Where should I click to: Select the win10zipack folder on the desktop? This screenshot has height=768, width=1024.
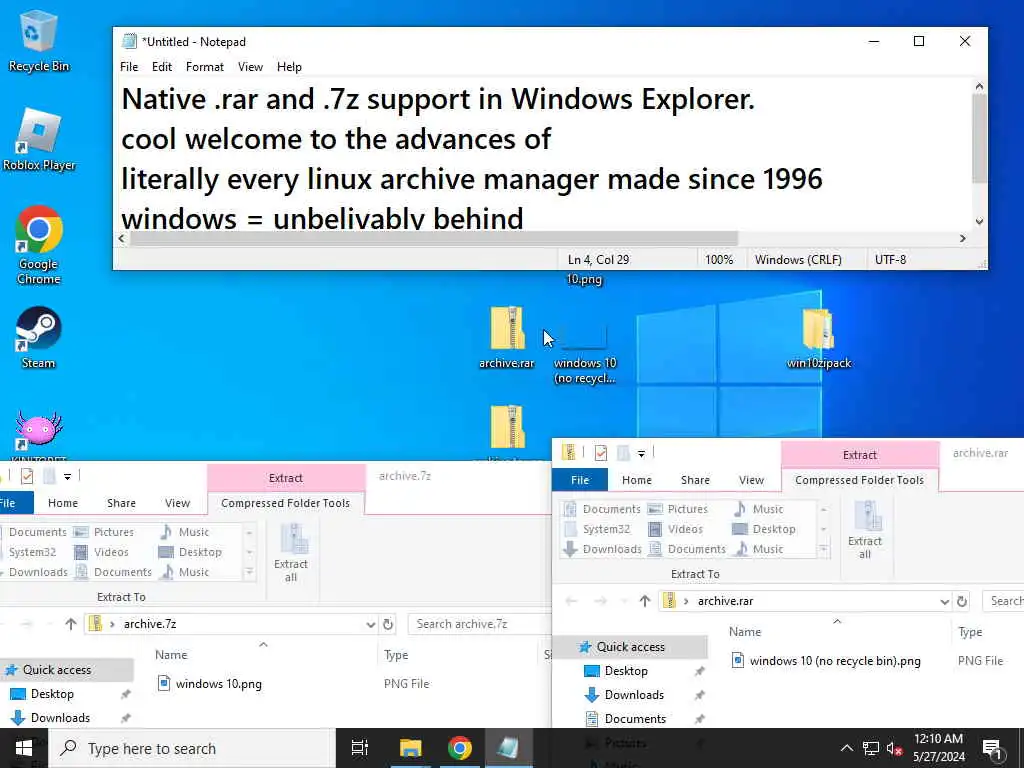click(819, 338)
